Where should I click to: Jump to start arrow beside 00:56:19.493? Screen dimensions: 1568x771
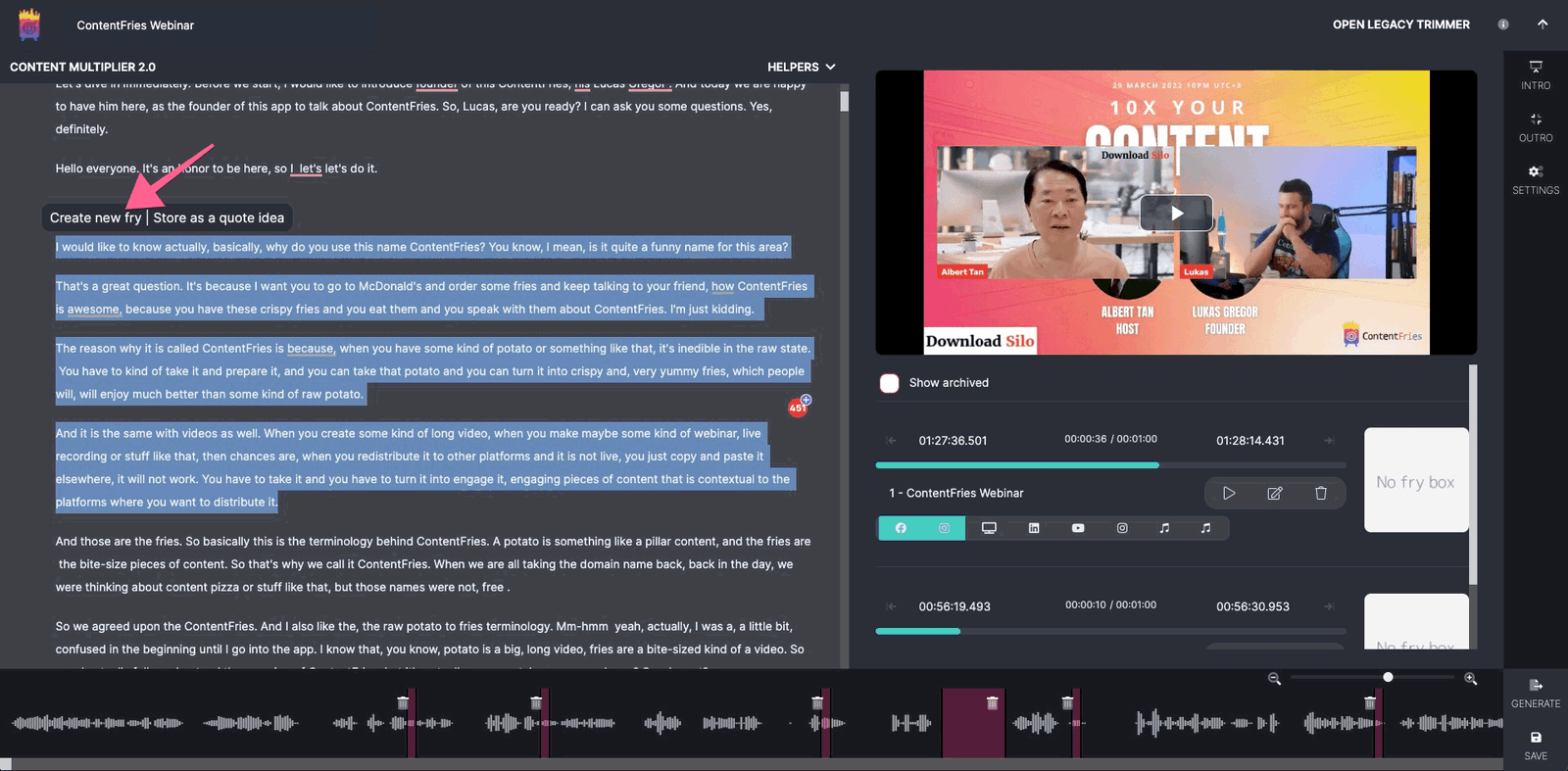click(891, 606)
